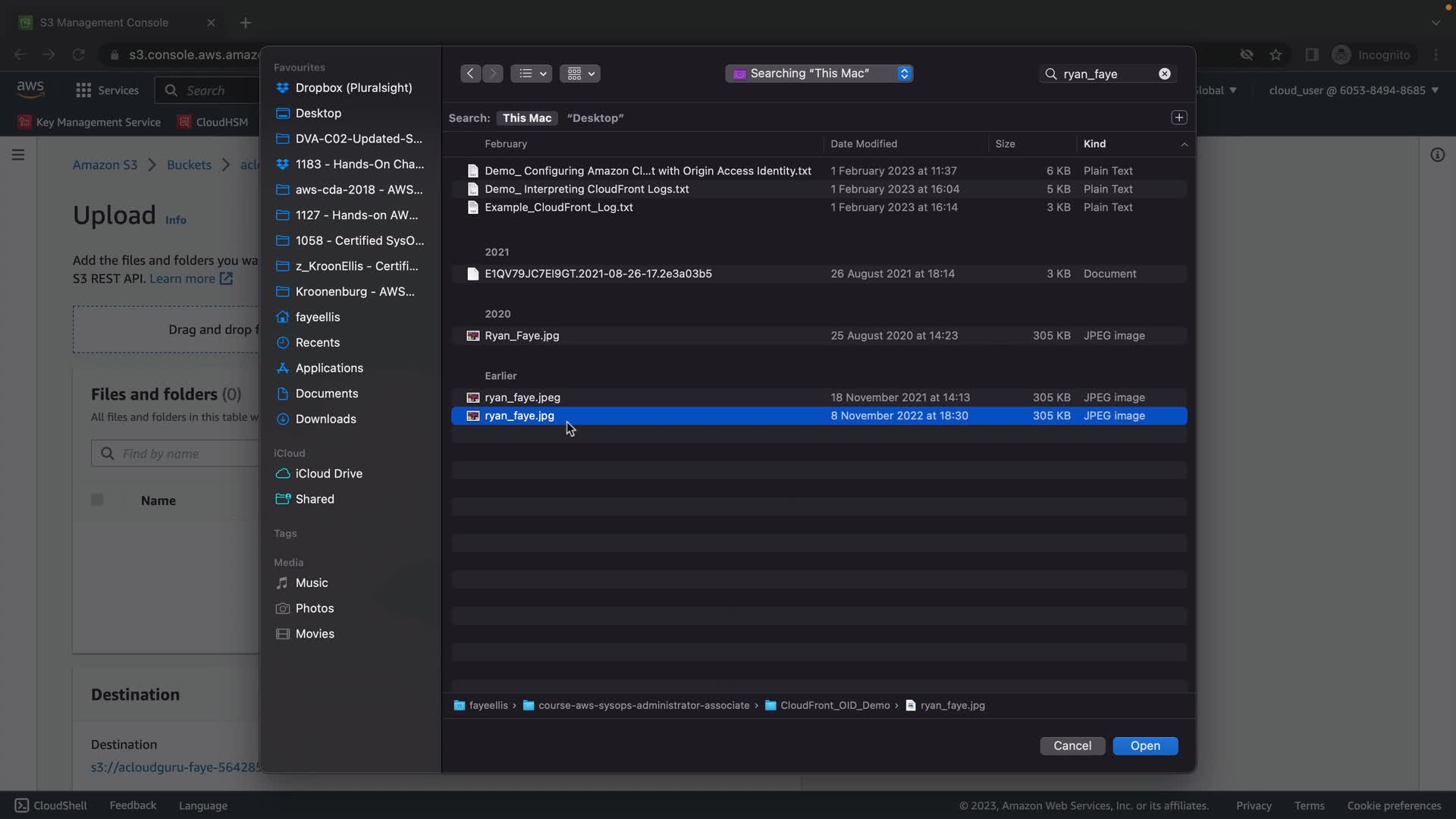Viewport: 1456px width, 819px height.
Task: Open the list view options dropdown
Action: (531, 74)
